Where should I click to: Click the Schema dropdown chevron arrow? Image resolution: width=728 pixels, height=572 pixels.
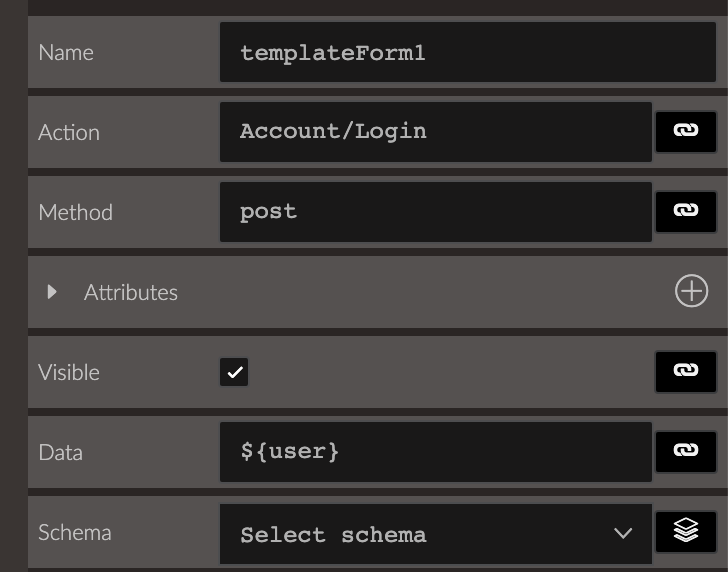pos(623,533)
